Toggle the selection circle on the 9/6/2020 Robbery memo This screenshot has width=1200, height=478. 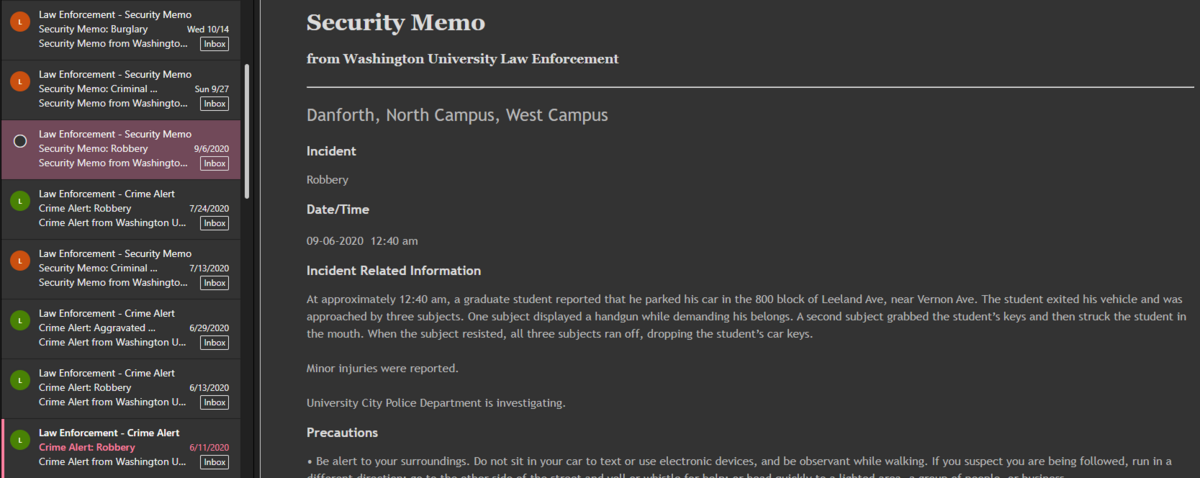19,141
